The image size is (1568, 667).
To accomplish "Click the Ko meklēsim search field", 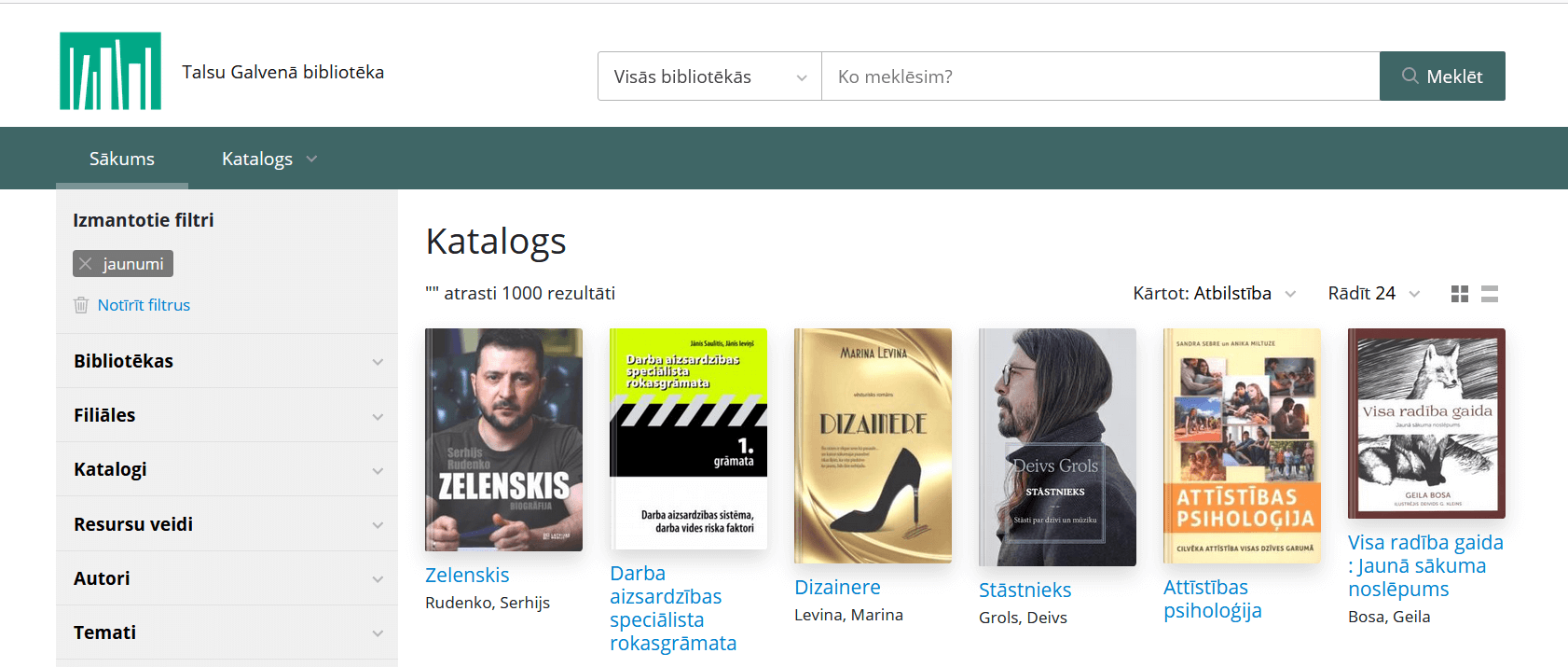I will pos(1100,76).
